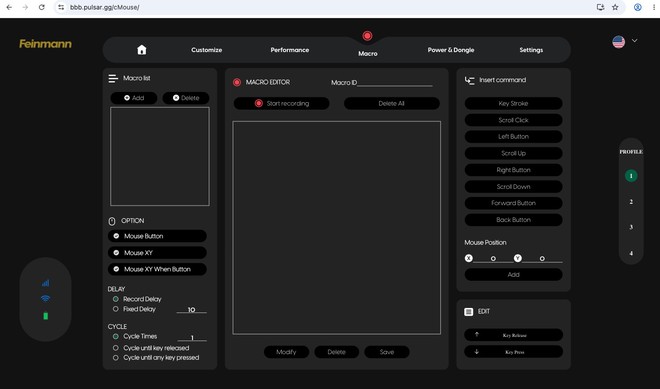The width and height of the screenshot is (660, 389).
Task: Open the Customize tab
Action: tap(206, 50)
